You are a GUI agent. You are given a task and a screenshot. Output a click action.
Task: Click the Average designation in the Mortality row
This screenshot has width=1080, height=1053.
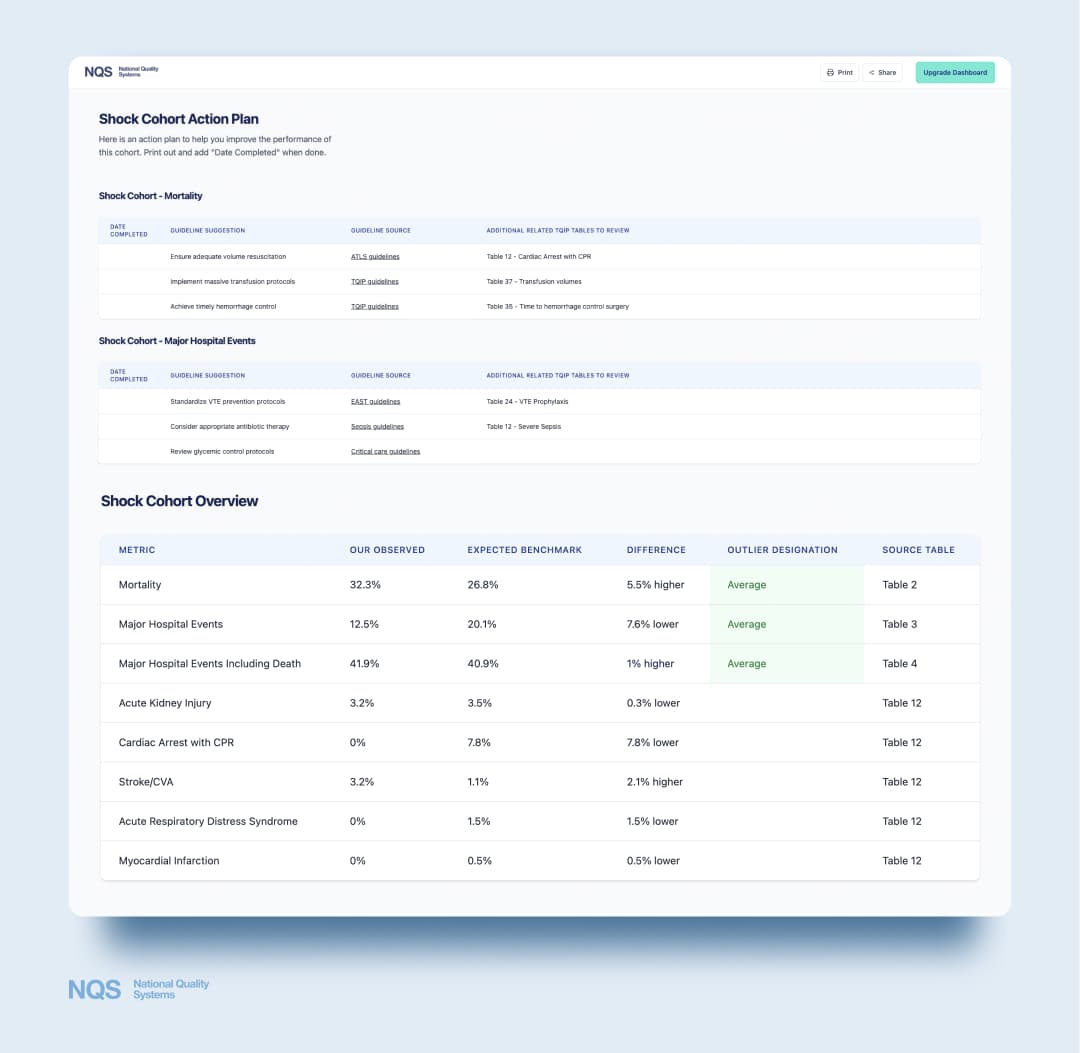(x=747, y=585)
